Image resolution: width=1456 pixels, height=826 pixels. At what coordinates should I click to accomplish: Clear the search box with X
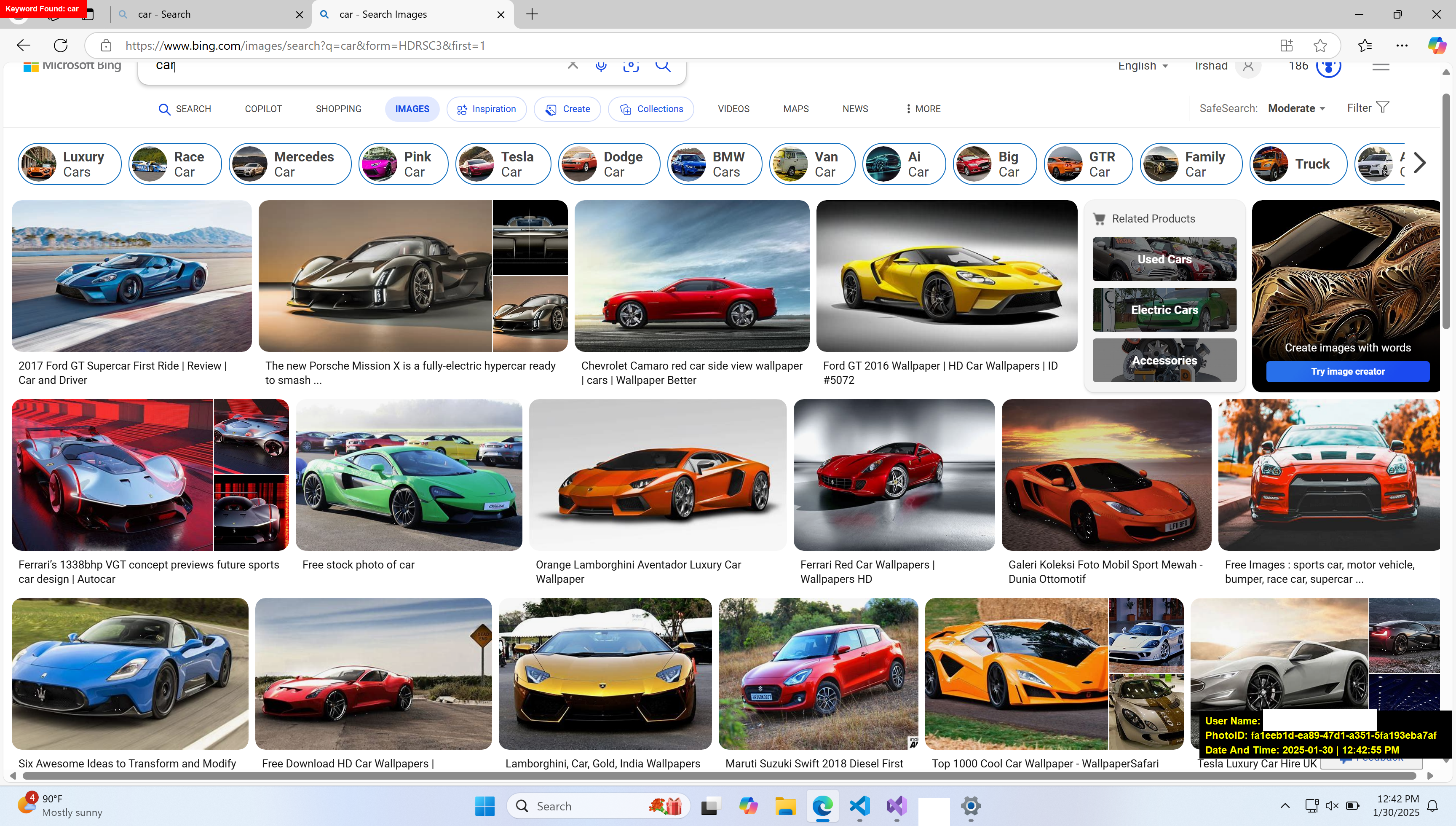click(573, 66)
